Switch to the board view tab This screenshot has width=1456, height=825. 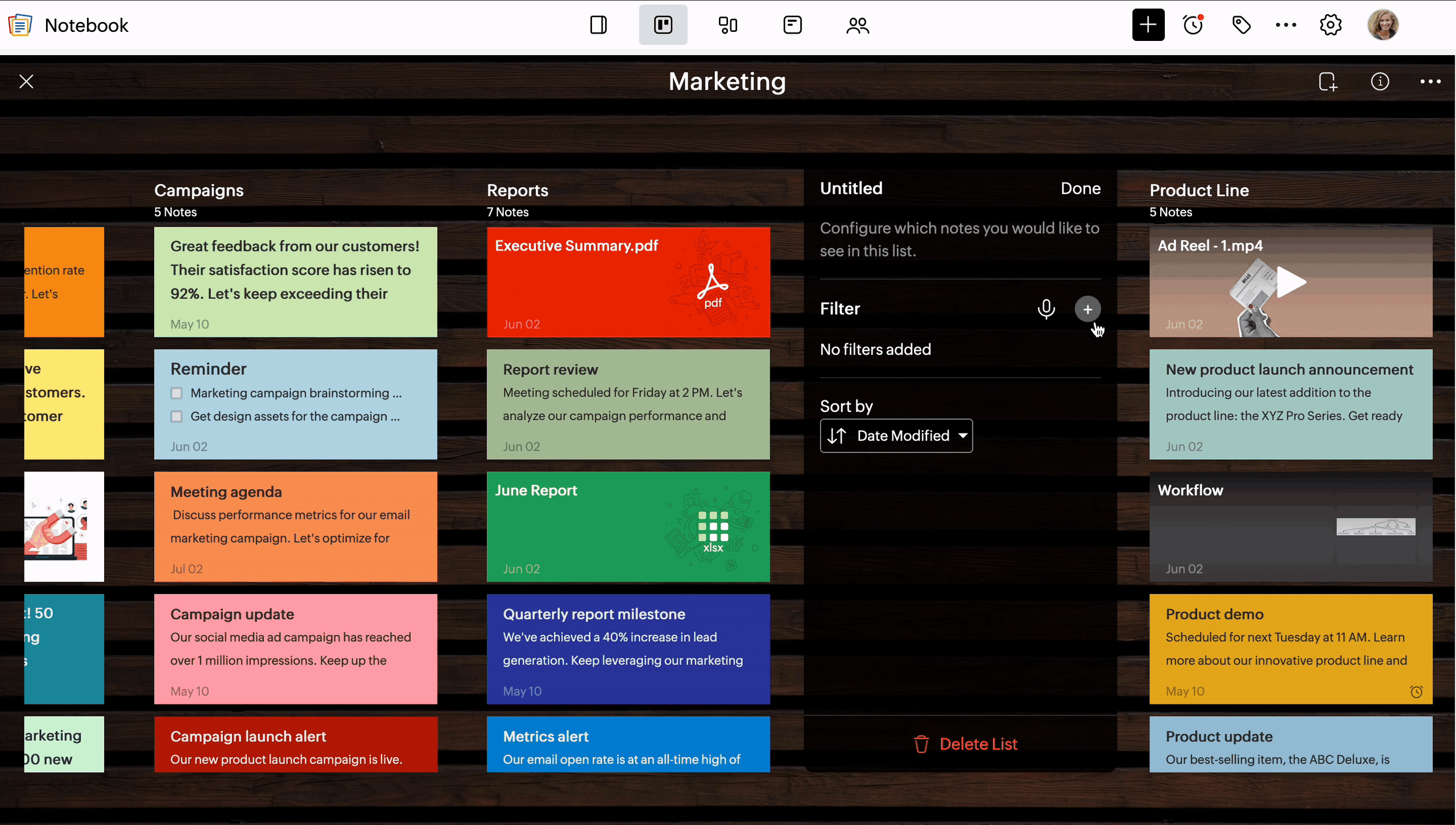click(x=663, y=25)
